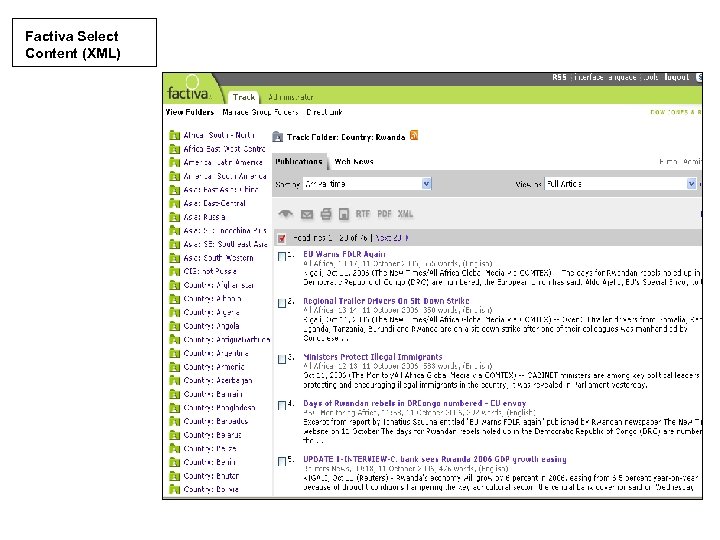This screenshot has height=540, width=720.
Task: Open folder America: Latin America
Action: pos(223,163)
